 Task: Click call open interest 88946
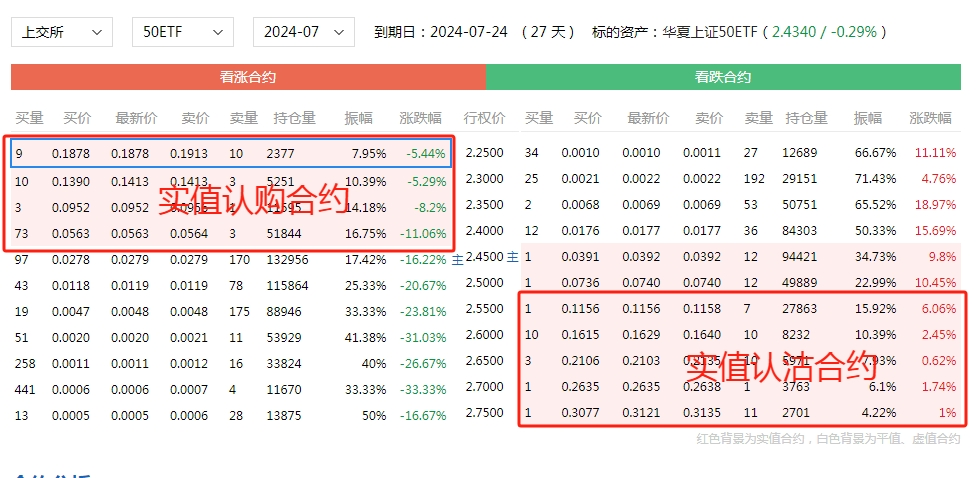click(284, 311)
